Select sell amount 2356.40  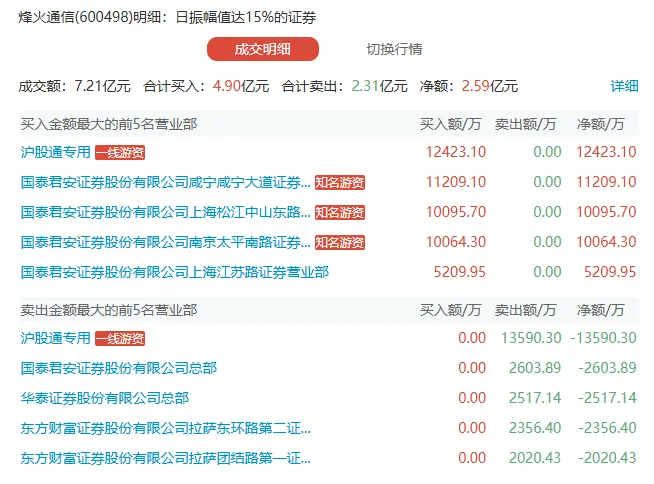click(535, 428)
